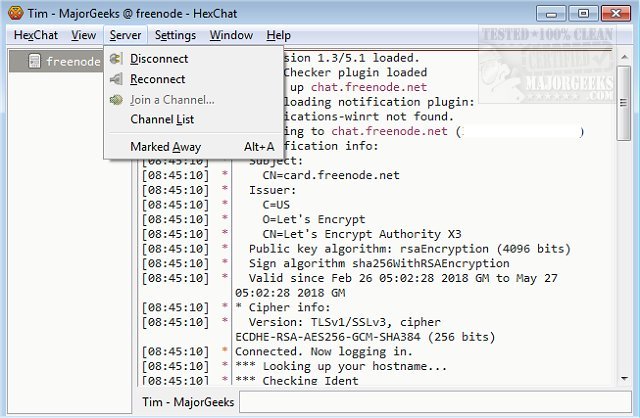Open the View menu
The image size is (640, 418).
click(x=83, y=36)
